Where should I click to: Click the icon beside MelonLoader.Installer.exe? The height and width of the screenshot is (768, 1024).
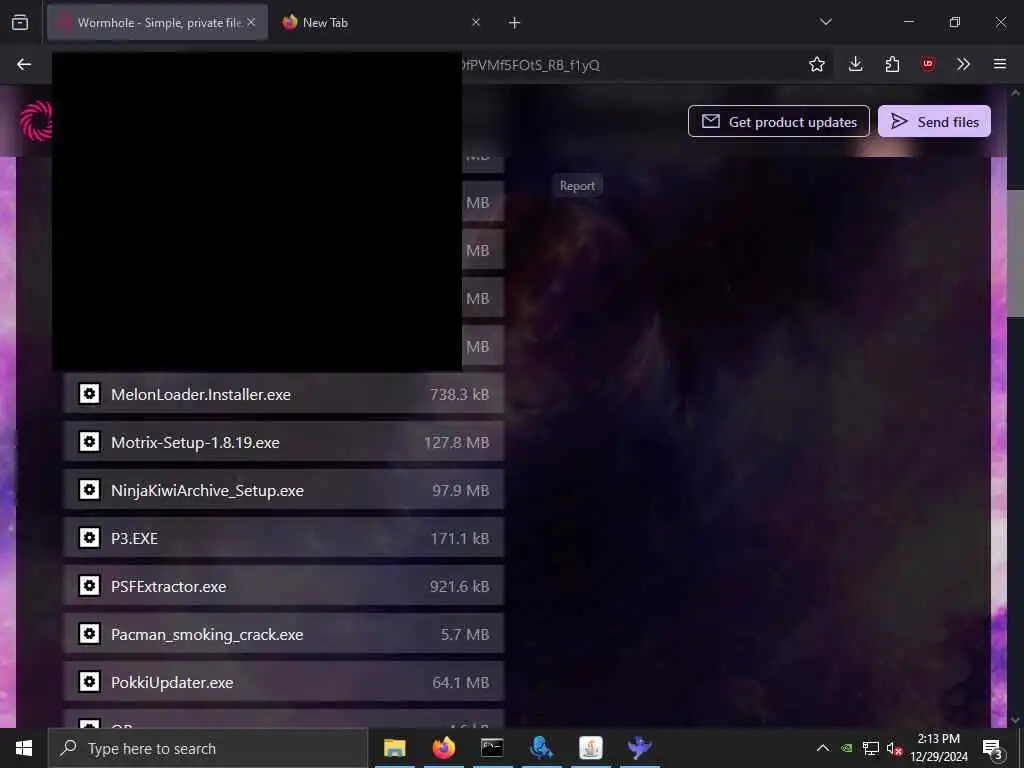click(x=89, y=394)
